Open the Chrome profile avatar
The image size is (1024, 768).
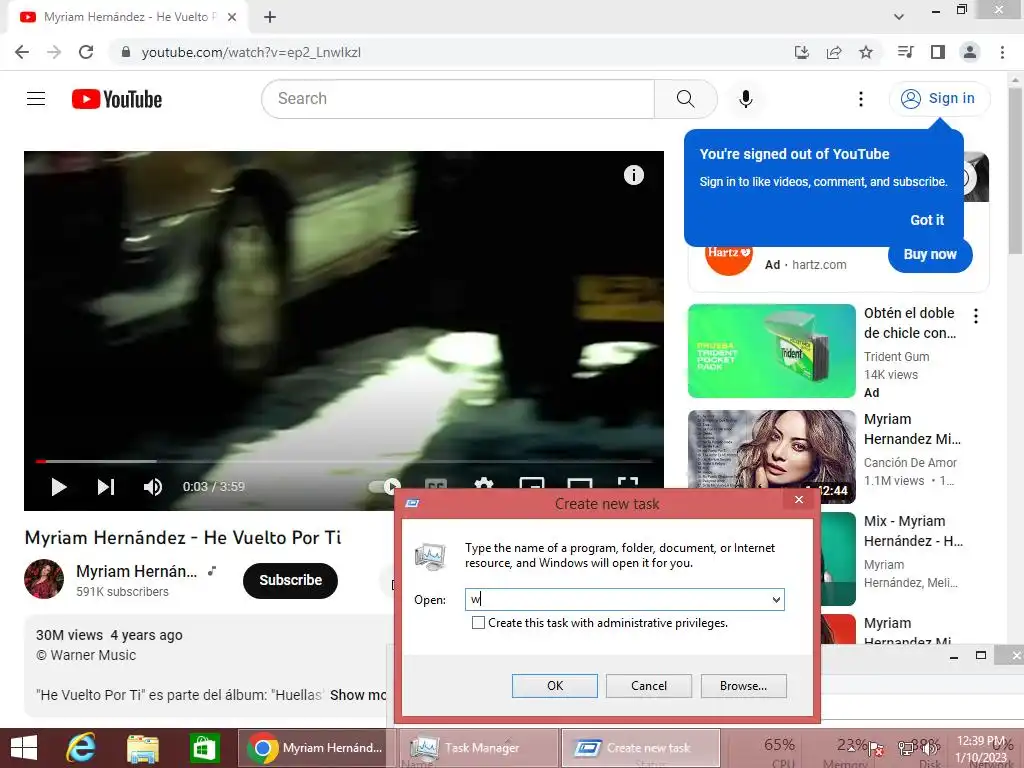[x=970, y=52]
